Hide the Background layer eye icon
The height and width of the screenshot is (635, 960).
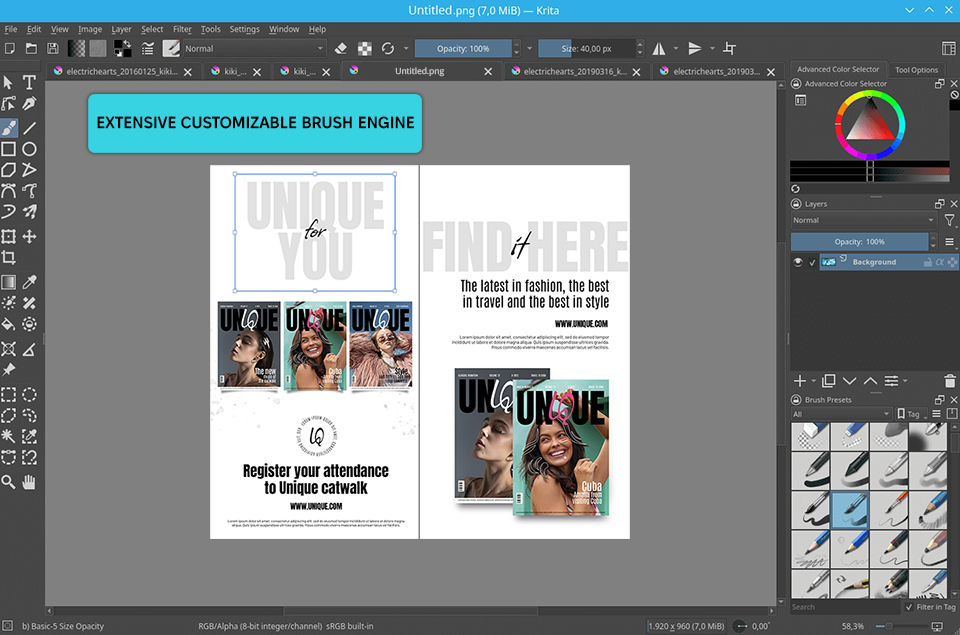point(798,262)
